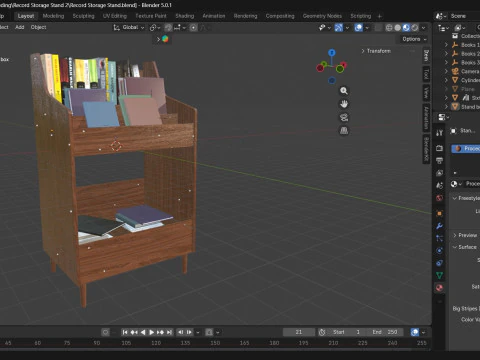Click the pan hand viewport gizmo
This screenshot has width=480, height=360.
coord(344,104)
